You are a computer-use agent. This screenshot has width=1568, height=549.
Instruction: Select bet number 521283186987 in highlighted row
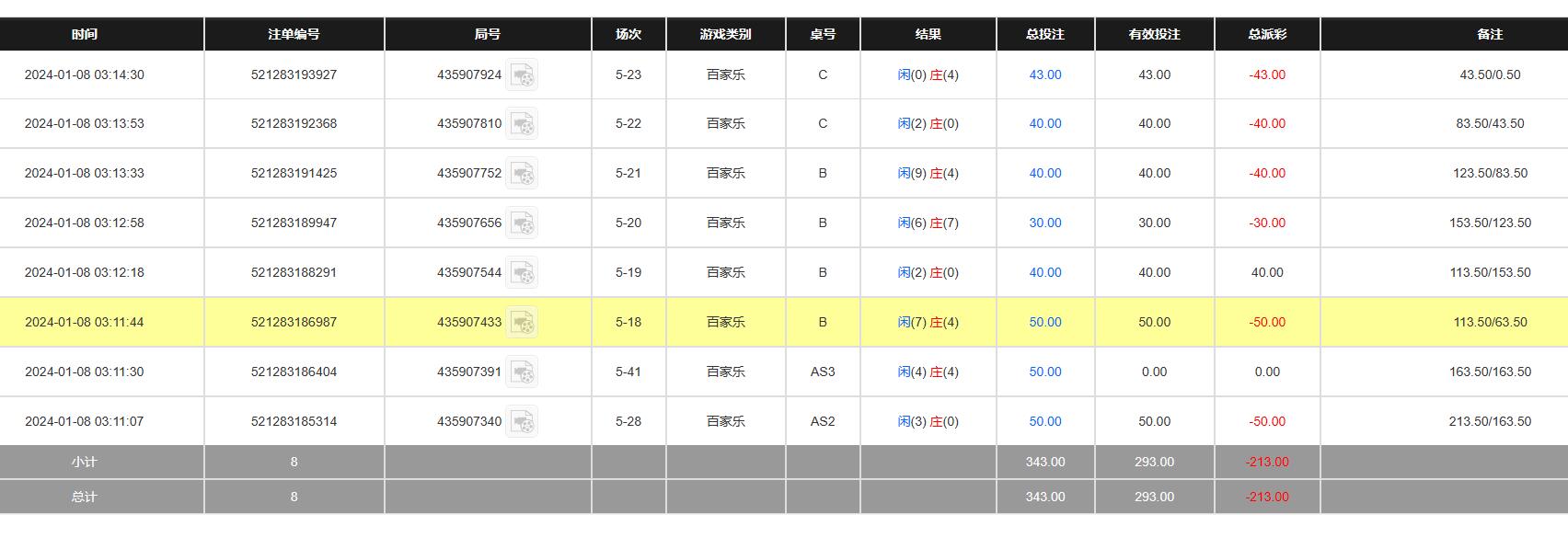coord(294,322)
